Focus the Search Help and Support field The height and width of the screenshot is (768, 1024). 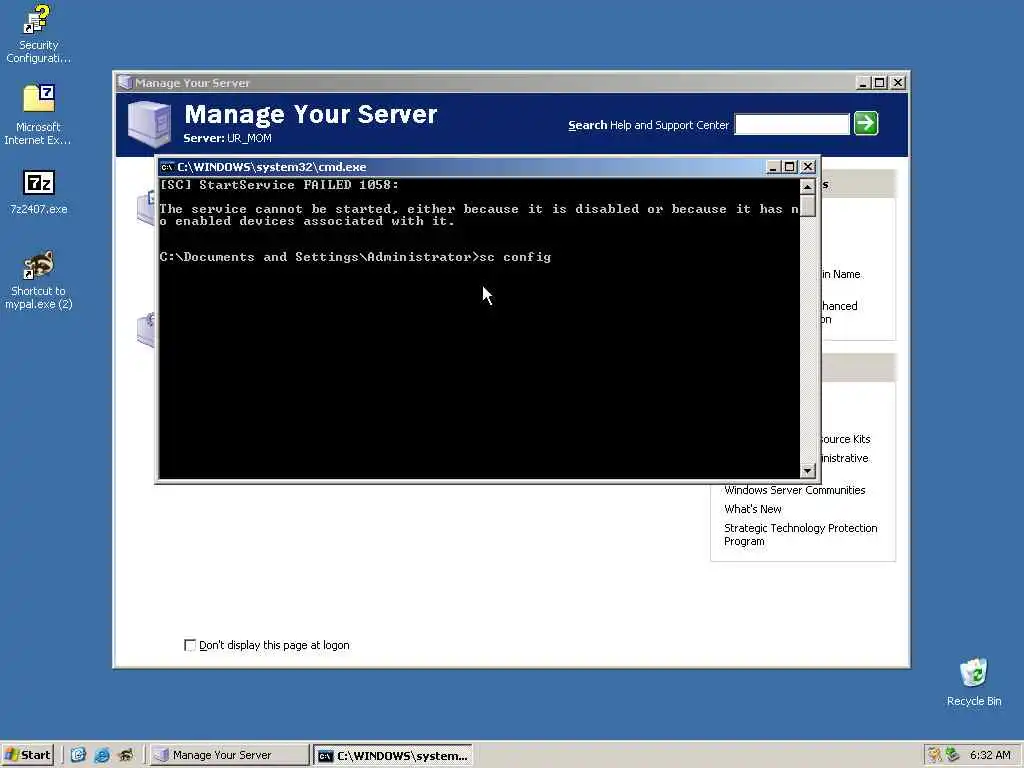792,124
